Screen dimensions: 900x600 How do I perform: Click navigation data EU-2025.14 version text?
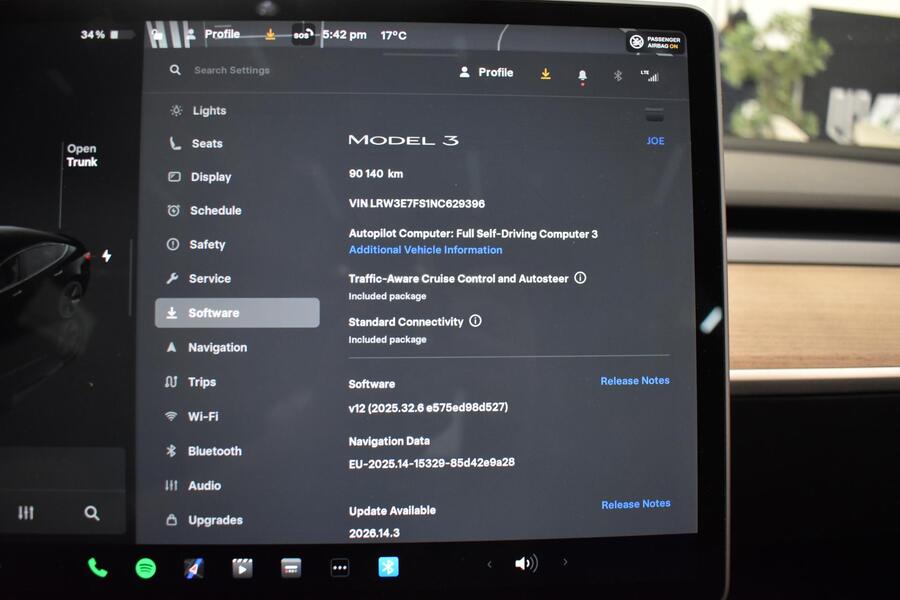tap(431, 463)
